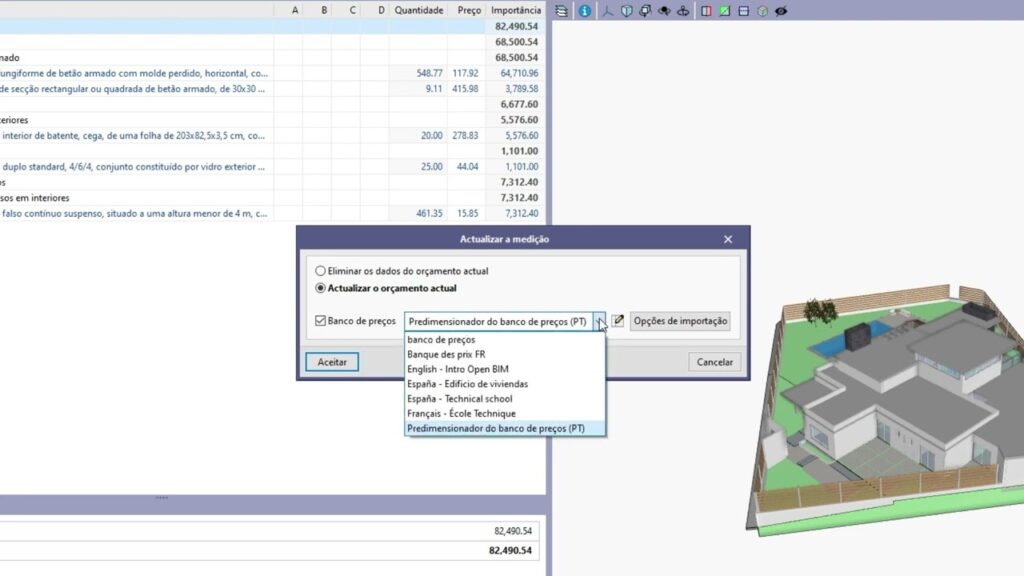Screen dimensions: 1024x576
Task: Click the green diagonal panel icon
Action: point(725,11)
